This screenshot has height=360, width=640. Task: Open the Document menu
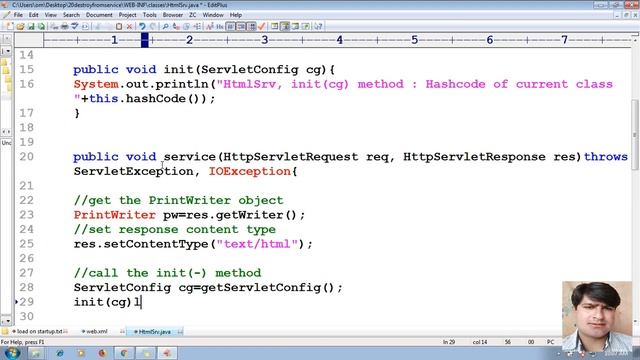pyautogui.click(x=99, y=15)
